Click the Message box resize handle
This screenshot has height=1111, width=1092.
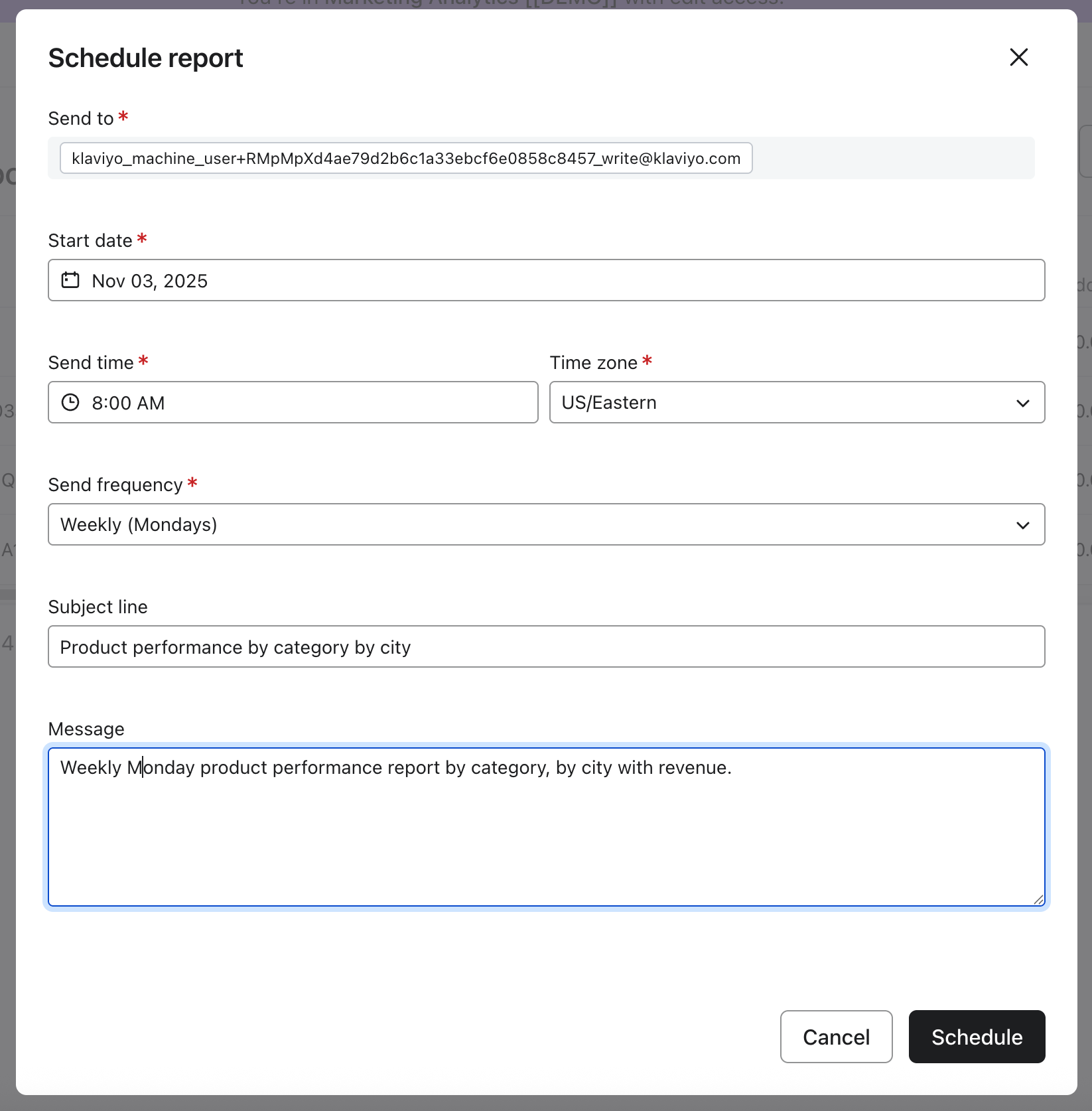pyautogui.click(x=1038, y=899)
